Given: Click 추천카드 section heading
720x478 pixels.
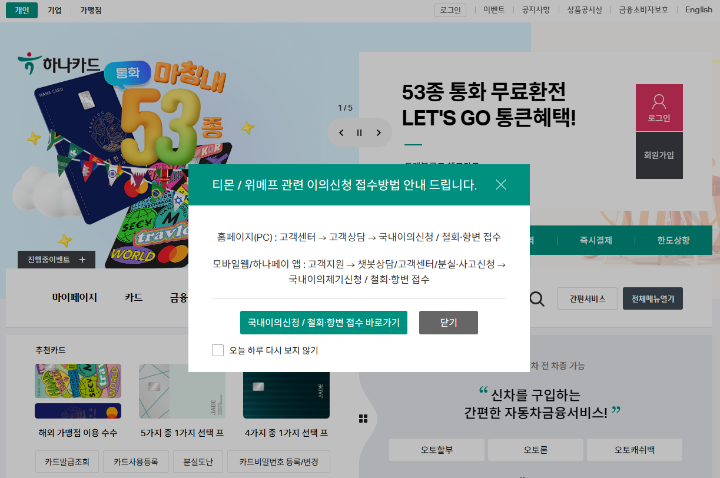Looking at the screenshot, I should (x=51, y=350).
